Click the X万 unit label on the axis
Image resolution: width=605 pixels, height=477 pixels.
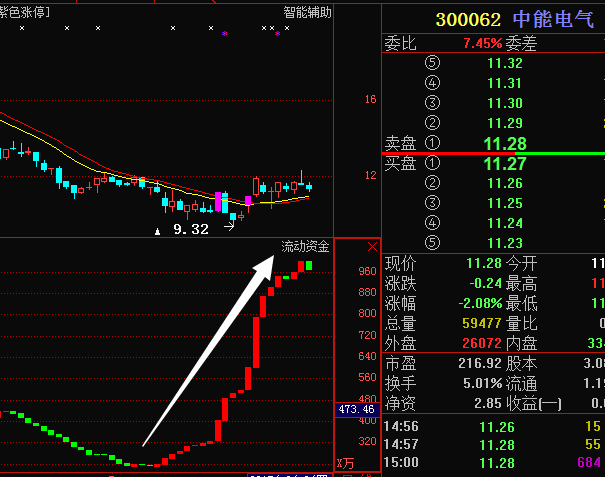tap(345, 463)
